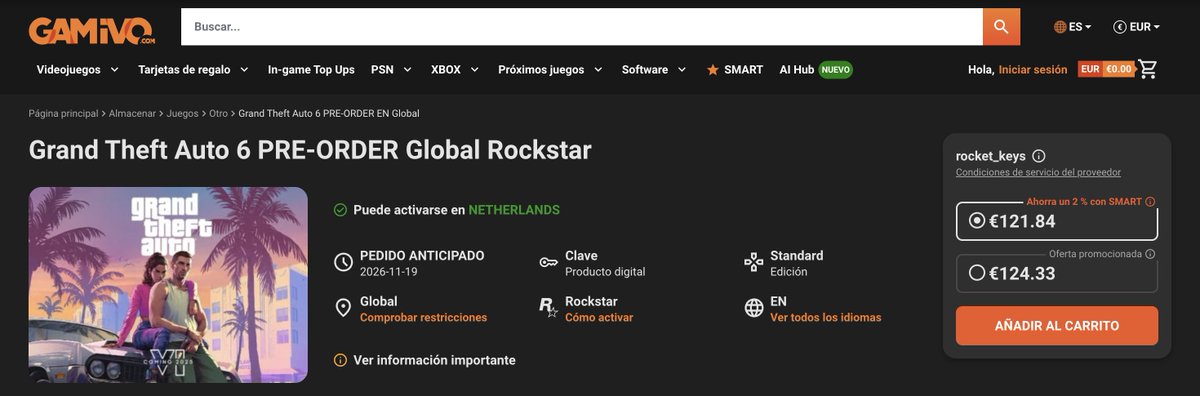Screen dimensions: 1200x396
Task: Click Iniciar sesión link
Action: [x=1033, y=70]
